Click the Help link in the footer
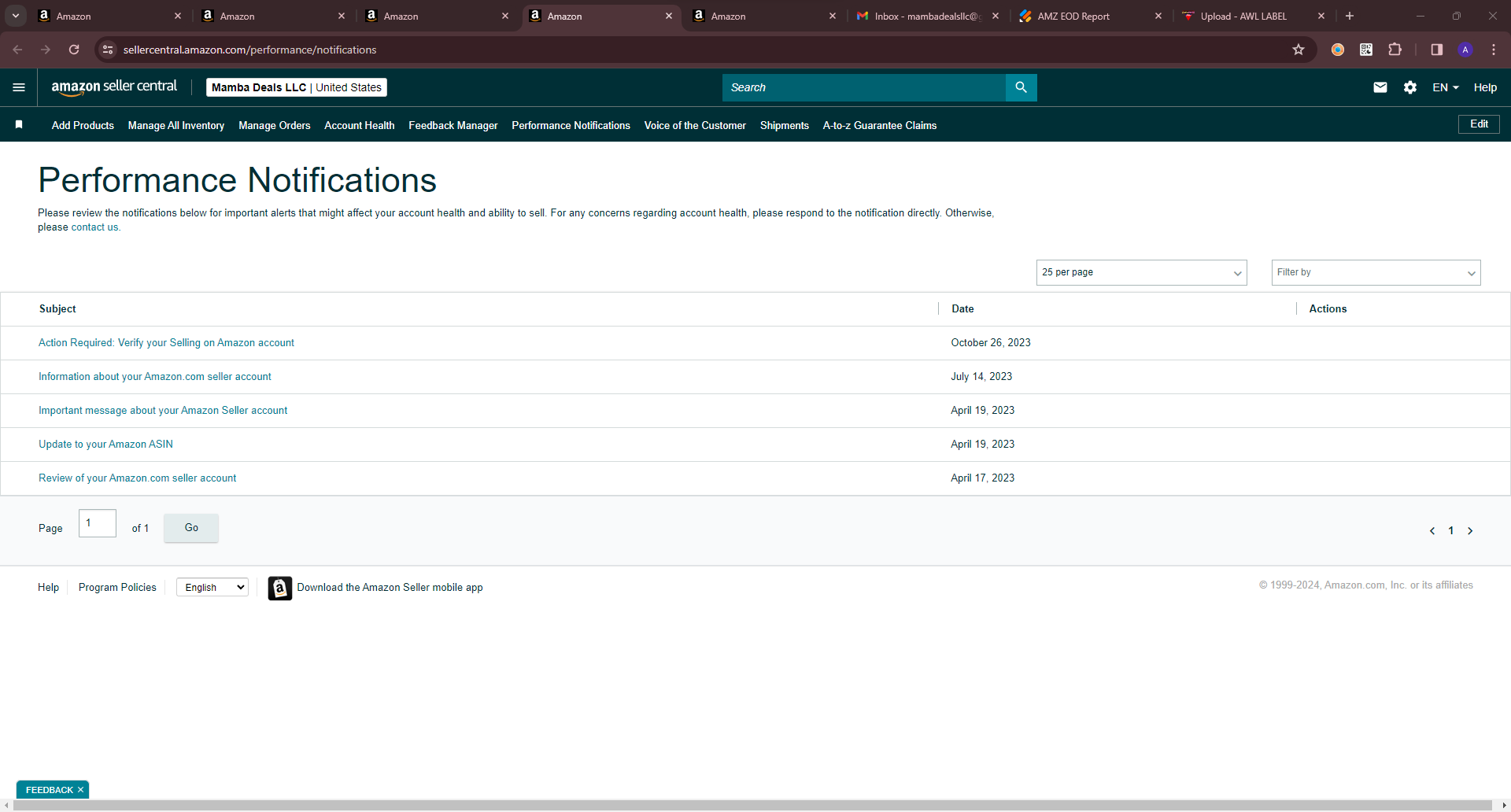This screenshot has height=812, width=1511. coord(48,588)
